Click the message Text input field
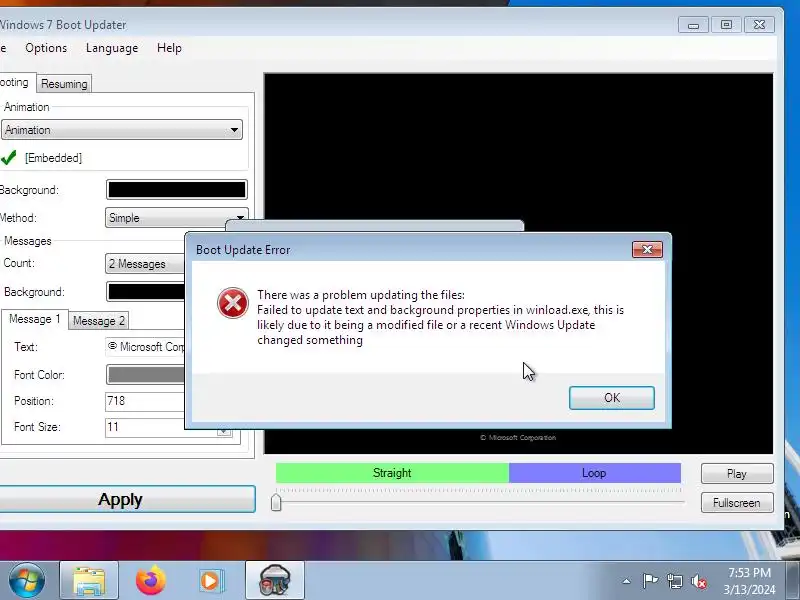The height and width of the screenshot is (600, 800). 145,347
